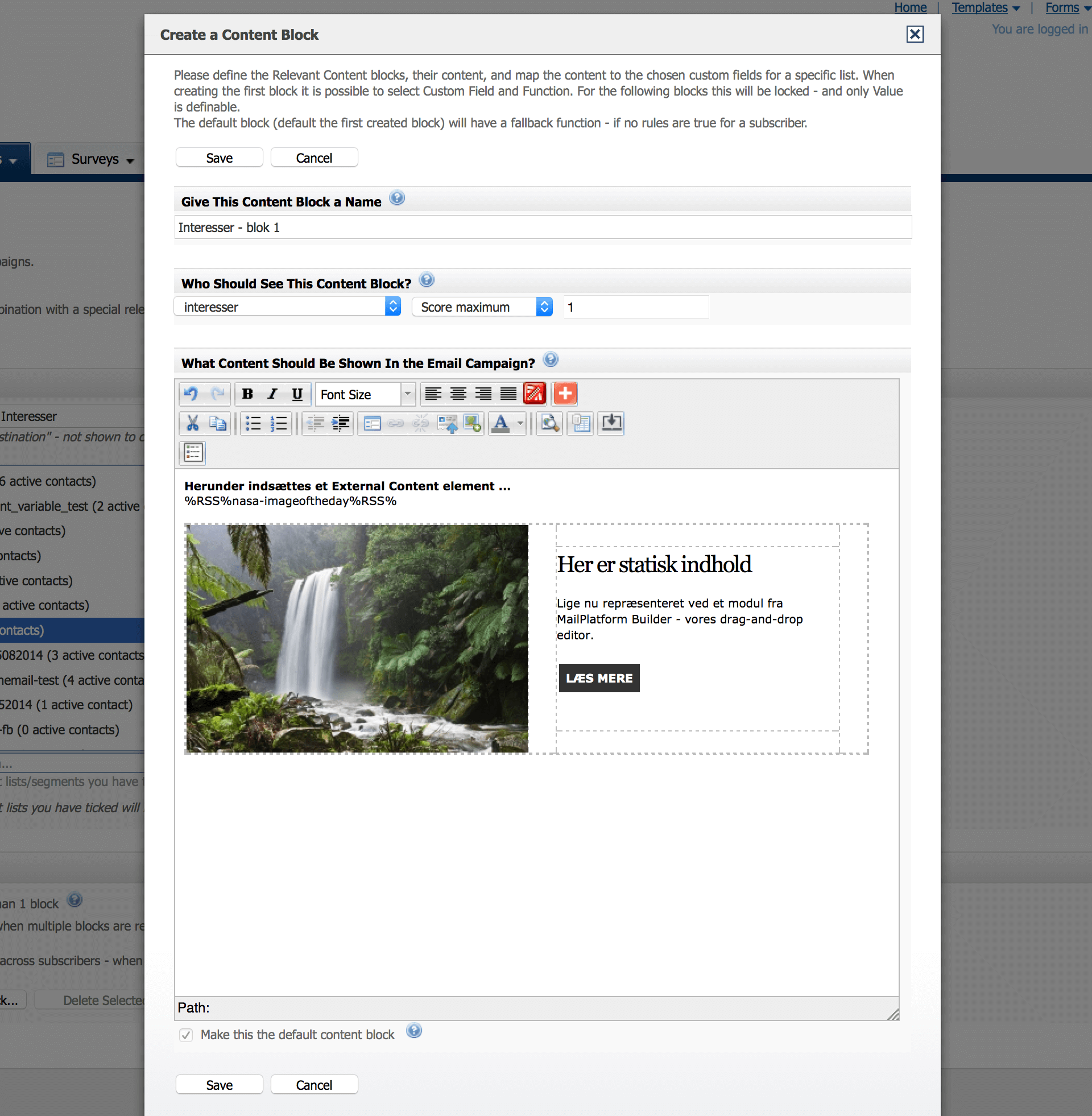Click the content block name input field
This screenshot has height=1116, width=1092.
coord(543,227)
